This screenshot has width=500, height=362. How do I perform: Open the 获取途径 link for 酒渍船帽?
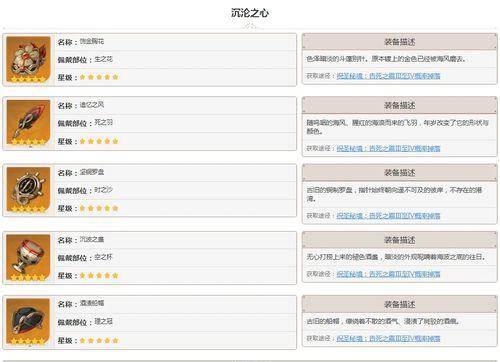(x=388, y=338)
